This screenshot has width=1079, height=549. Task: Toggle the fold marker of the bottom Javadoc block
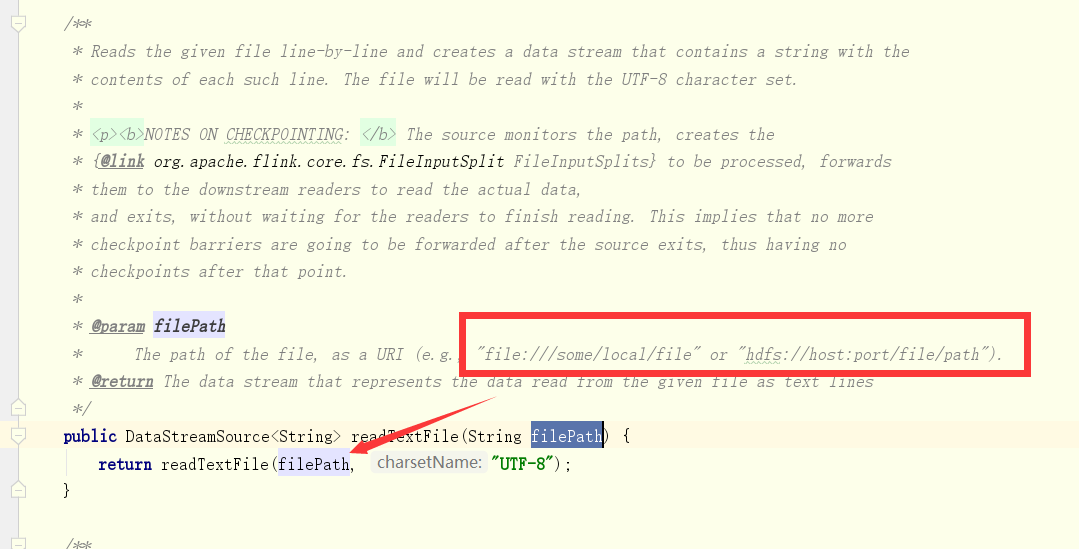click(19, 543)
